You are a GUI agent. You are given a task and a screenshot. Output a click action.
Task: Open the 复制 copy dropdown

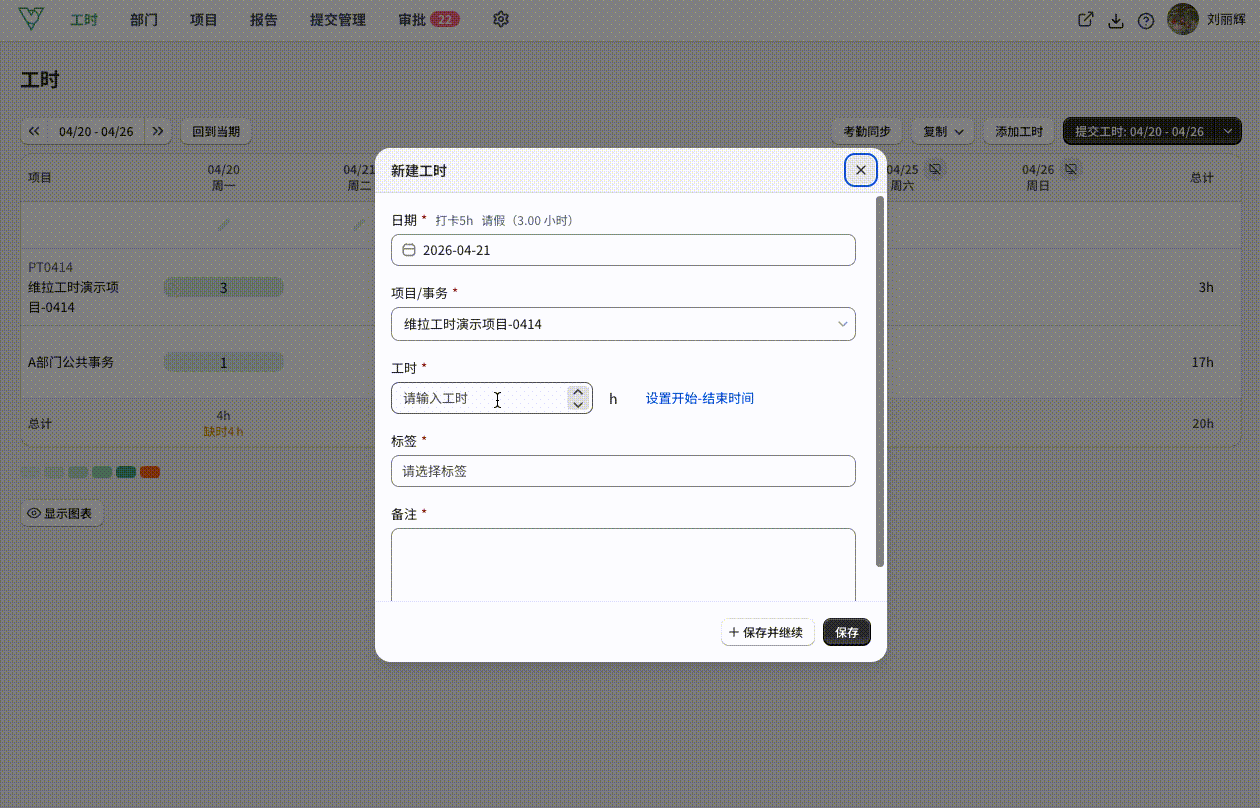pos(943,131)
